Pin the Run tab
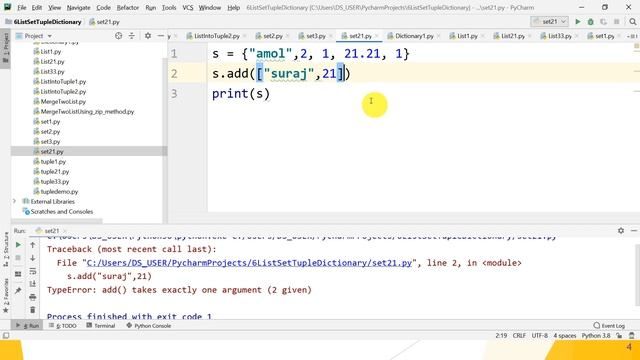Screen dimensions: 640x360 pos(18,291)
